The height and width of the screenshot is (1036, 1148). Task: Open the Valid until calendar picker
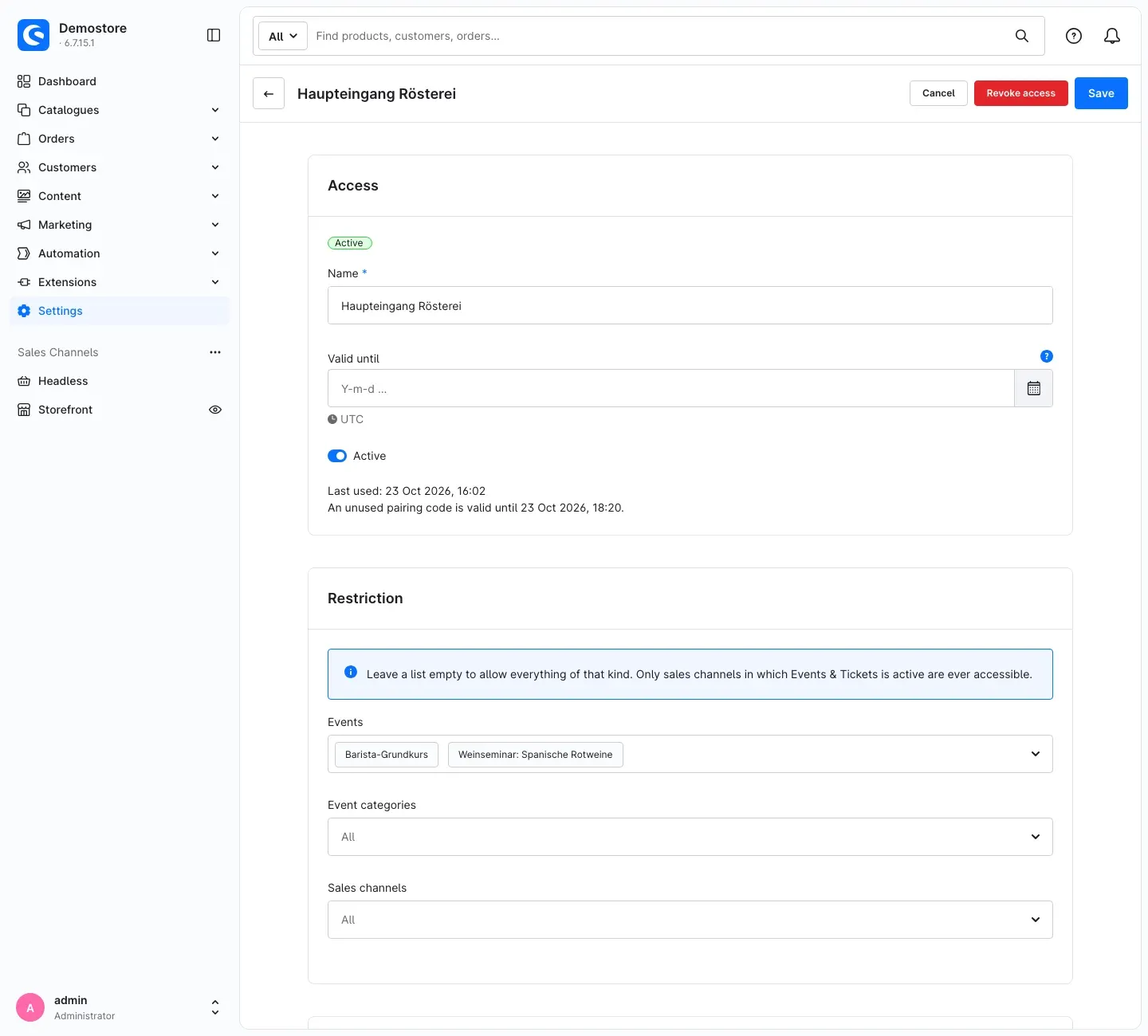point(1033,388)
